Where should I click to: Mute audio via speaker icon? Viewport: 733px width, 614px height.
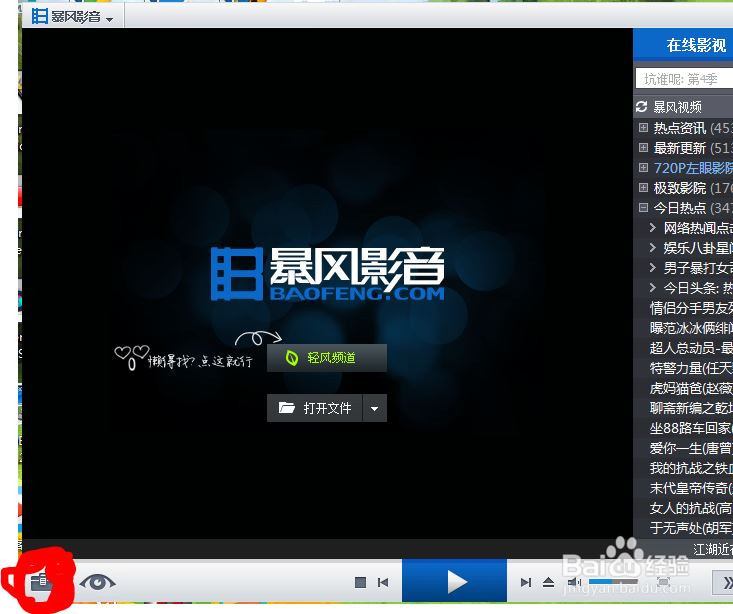click(x=574, y=582)
